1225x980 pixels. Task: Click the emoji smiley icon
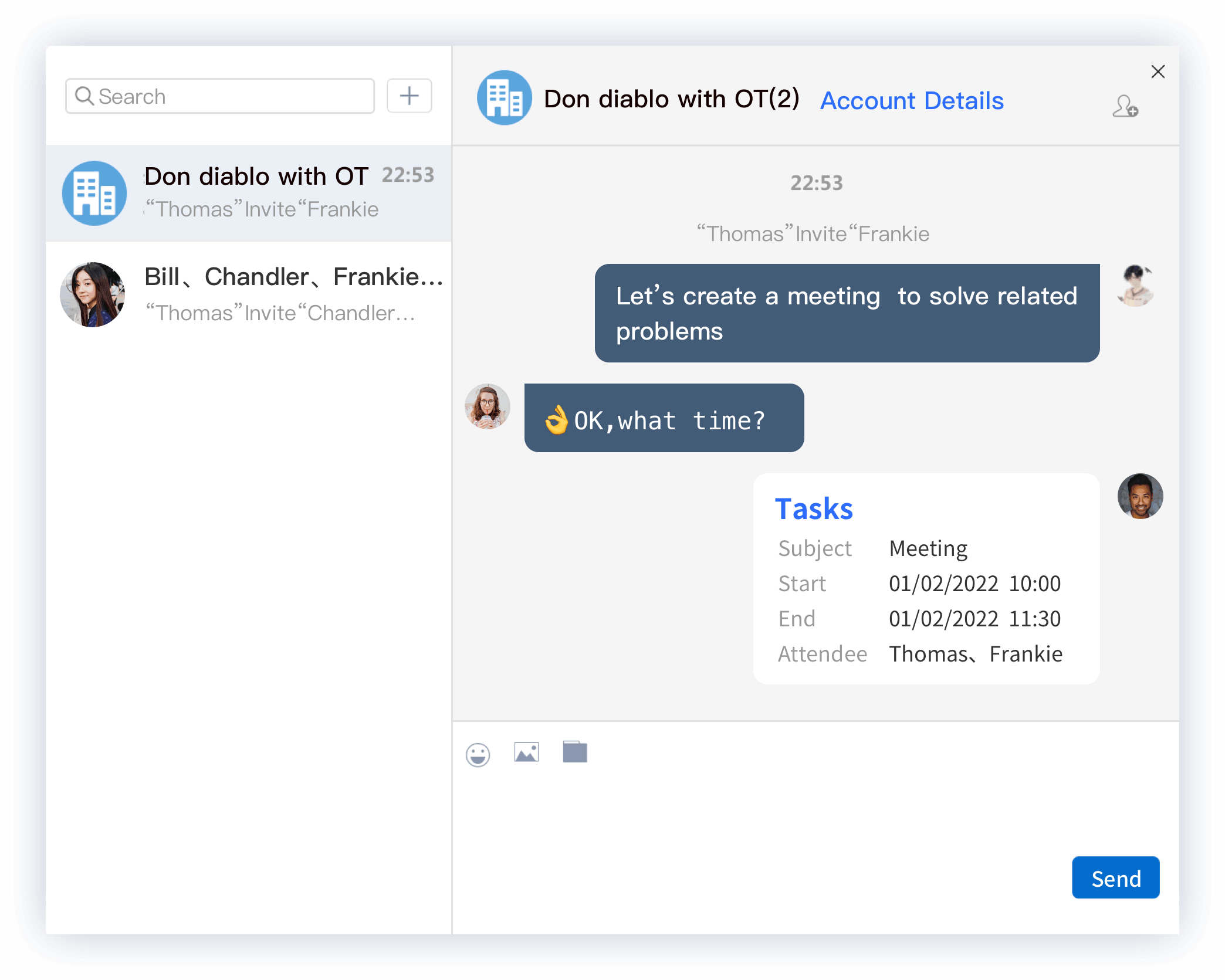pyautogui.click(x=478, y=754)
